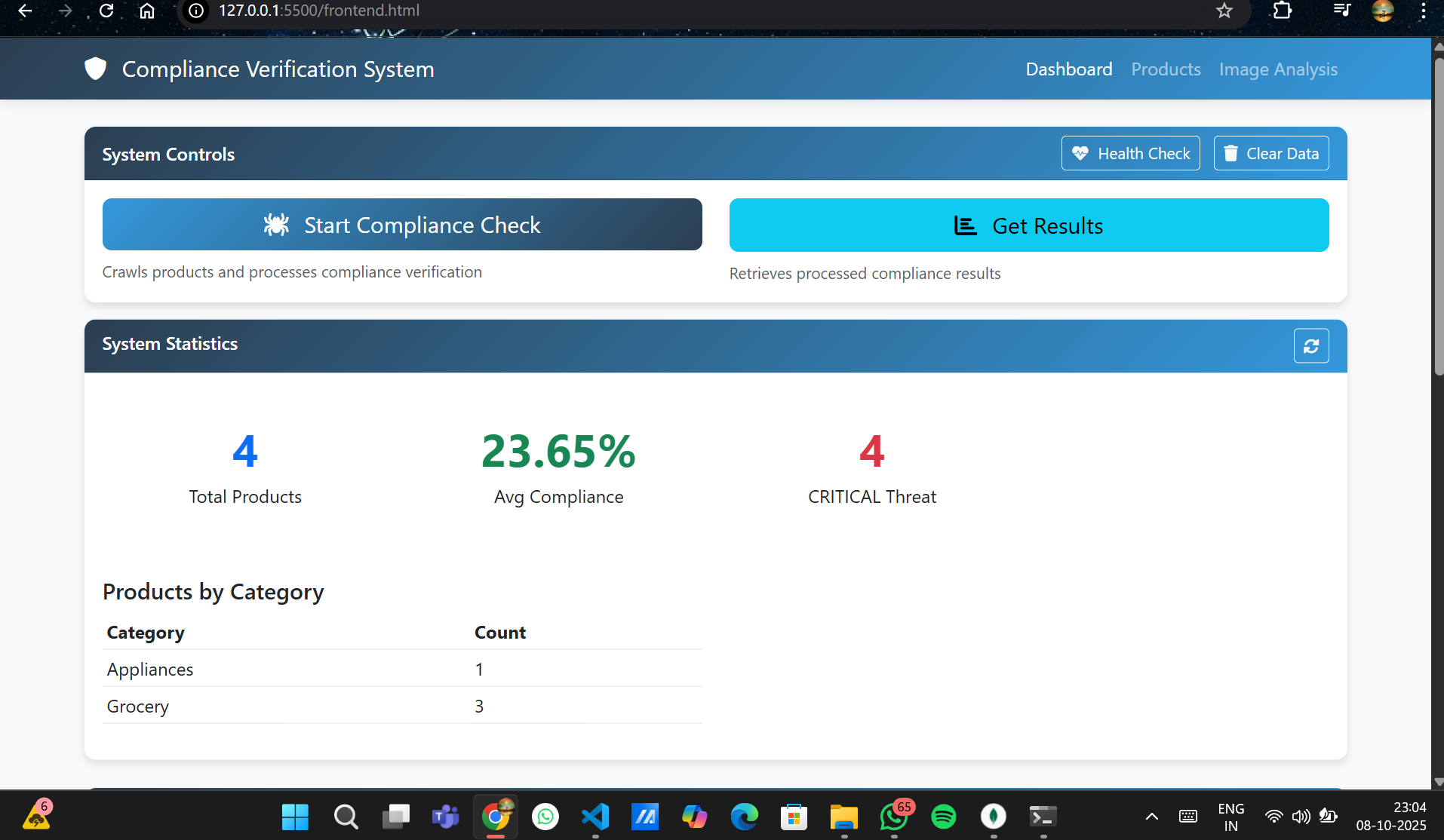Navigate to the Products page
Screen dimensions: 1444x840
(x=1165, y=69)
